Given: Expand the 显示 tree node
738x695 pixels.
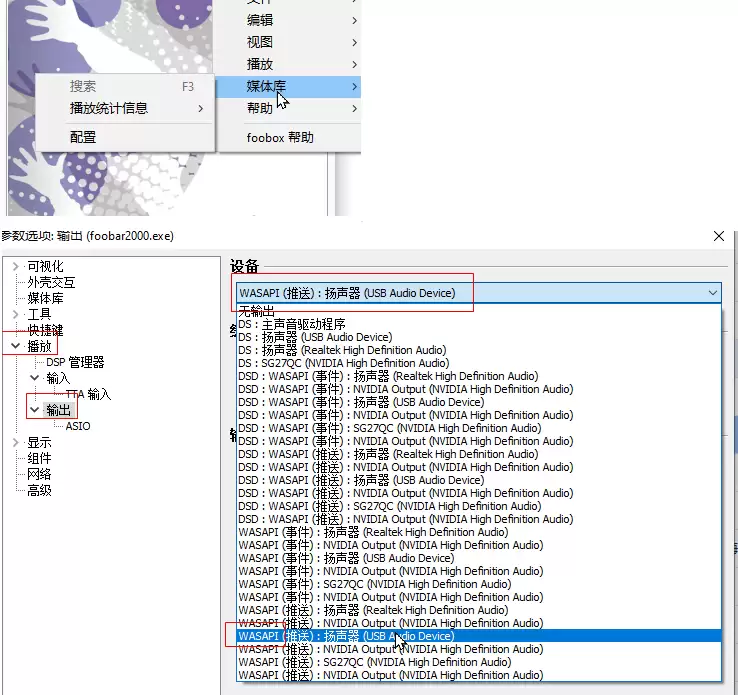Looking at the screenshot, I should point(16,442).
